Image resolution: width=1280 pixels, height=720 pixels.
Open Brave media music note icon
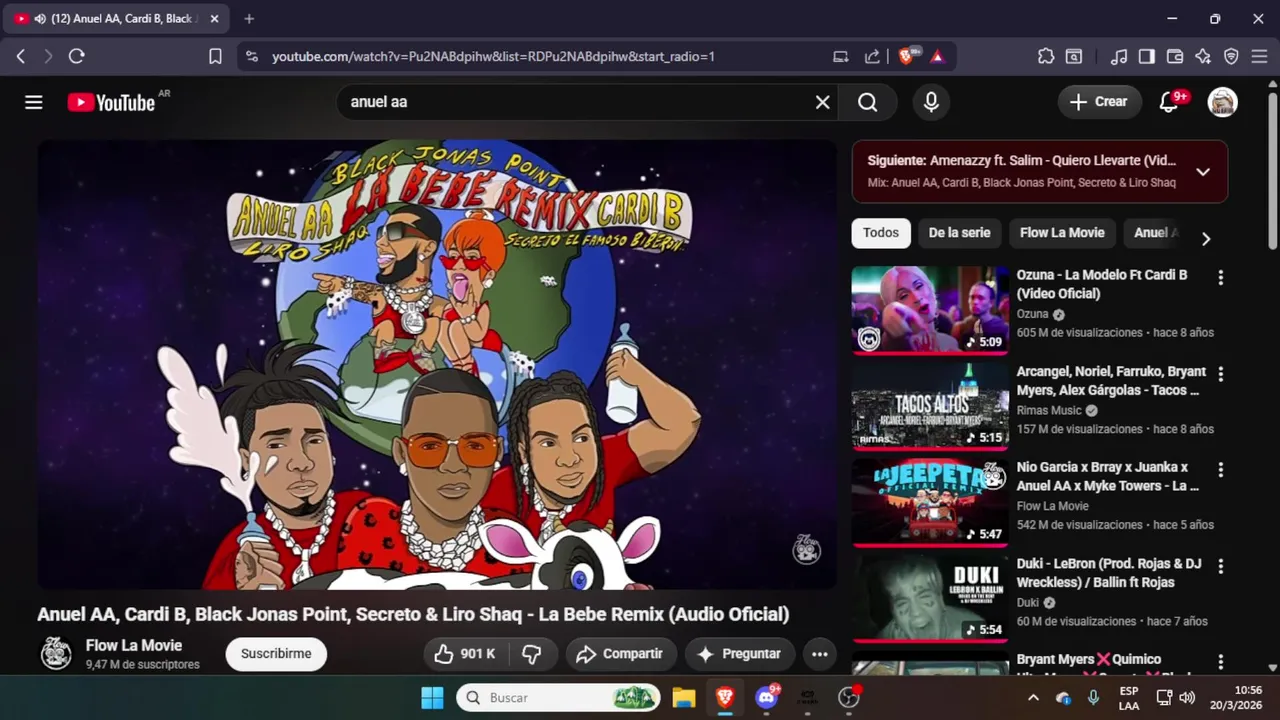[1120, 57]
